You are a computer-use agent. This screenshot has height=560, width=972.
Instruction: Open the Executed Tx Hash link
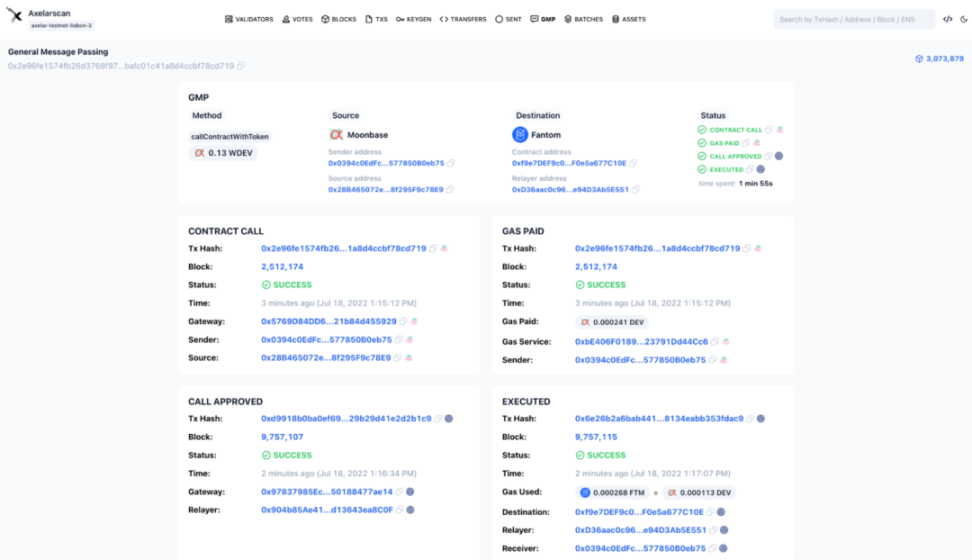click(658, 418)
